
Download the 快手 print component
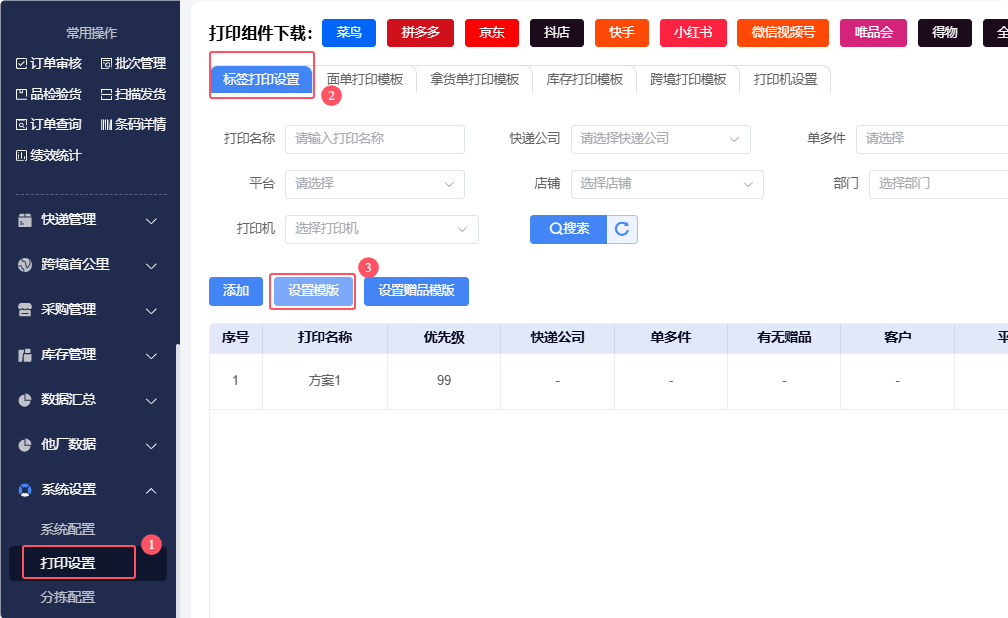[x=622, y=33]
